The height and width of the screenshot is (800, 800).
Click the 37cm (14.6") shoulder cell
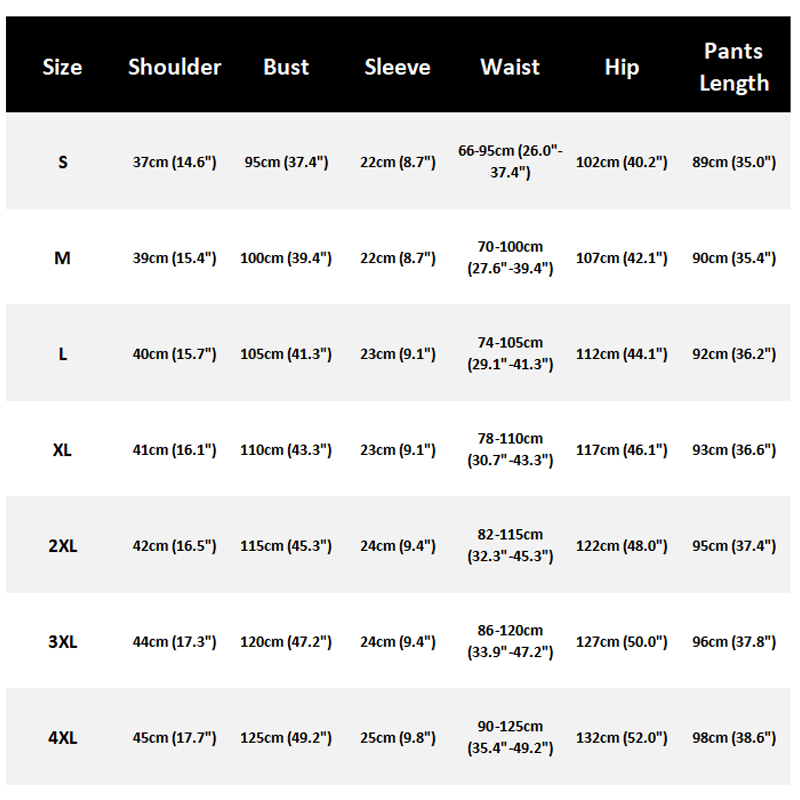[x=174, y=162]
